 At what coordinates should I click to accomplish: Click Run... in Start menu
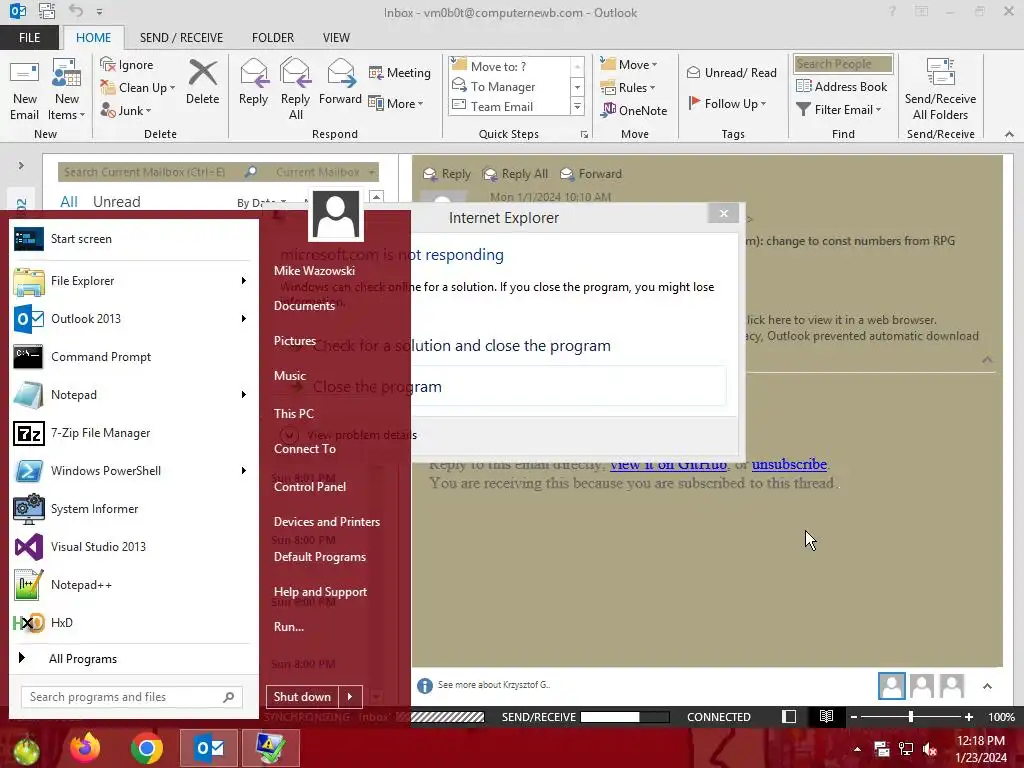(x=289, y=627)
